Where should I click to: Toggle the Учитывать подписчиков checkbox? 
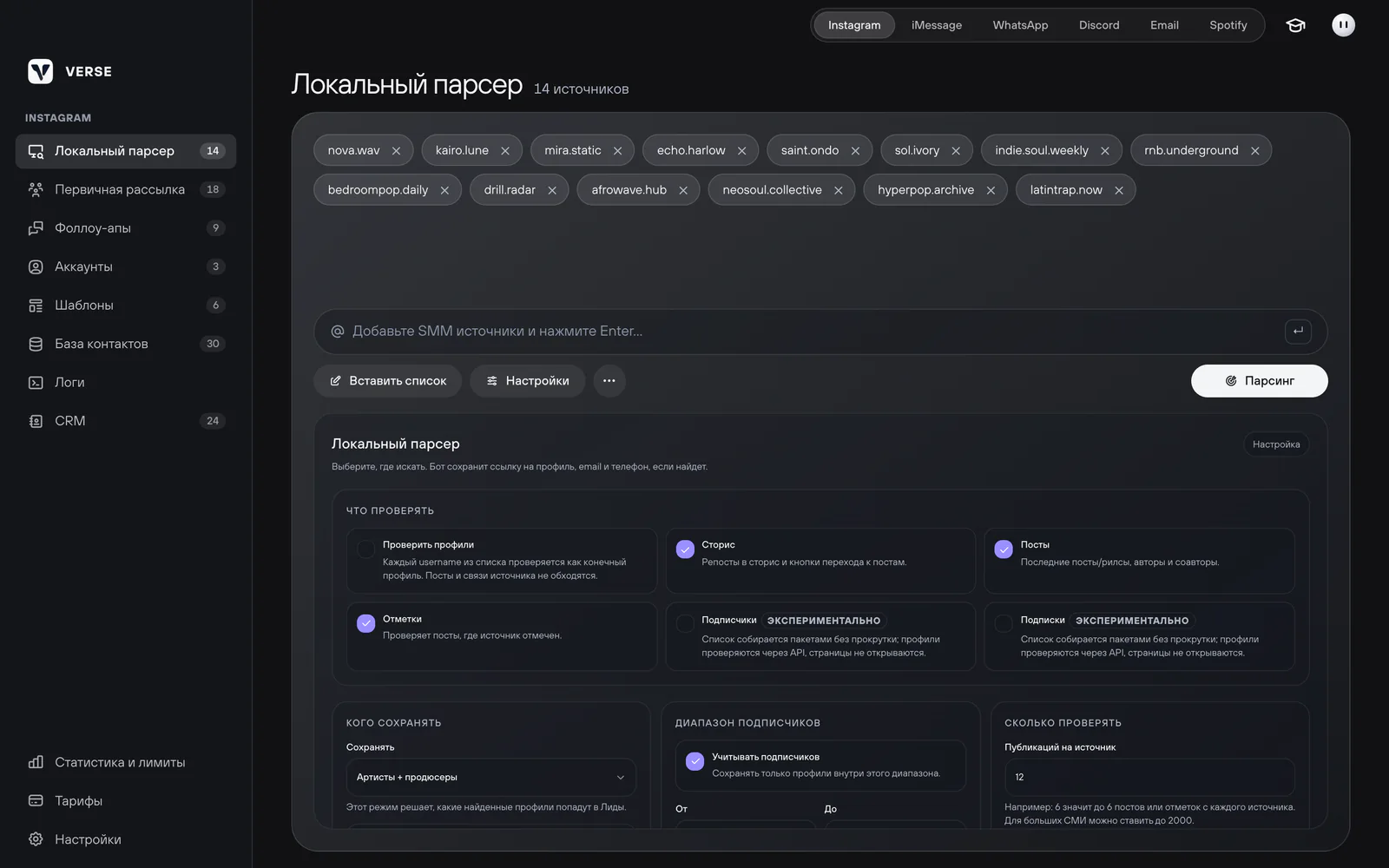pos(694,761)
